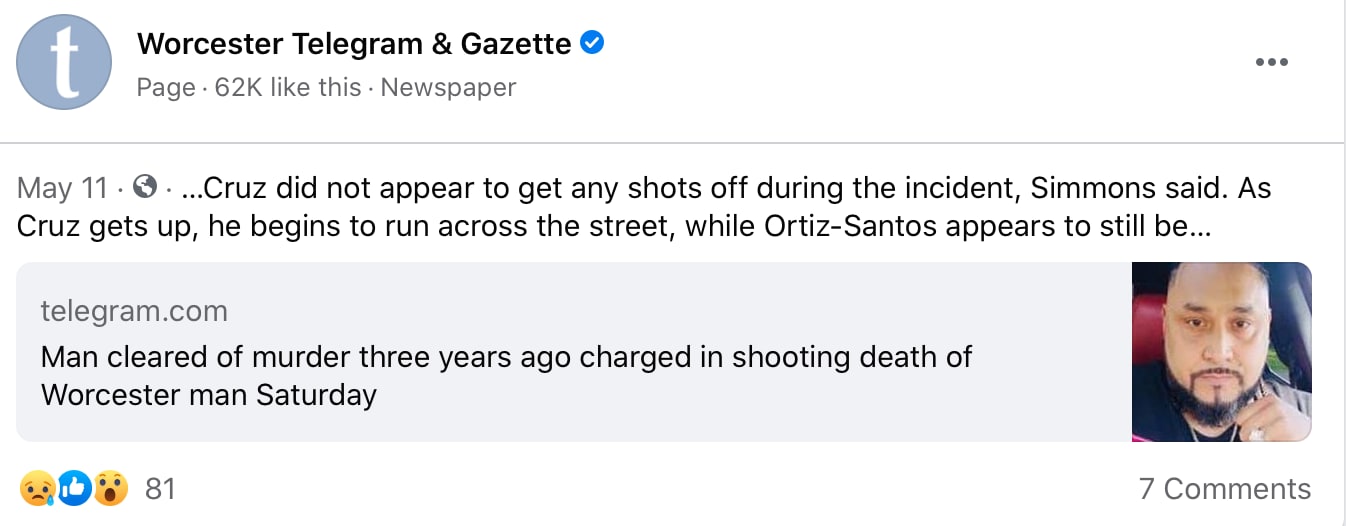Viewport: 1346px width, 526px height.
Task: Click the blue thumbs-up like reaction
Action: (x=74, y=488)
